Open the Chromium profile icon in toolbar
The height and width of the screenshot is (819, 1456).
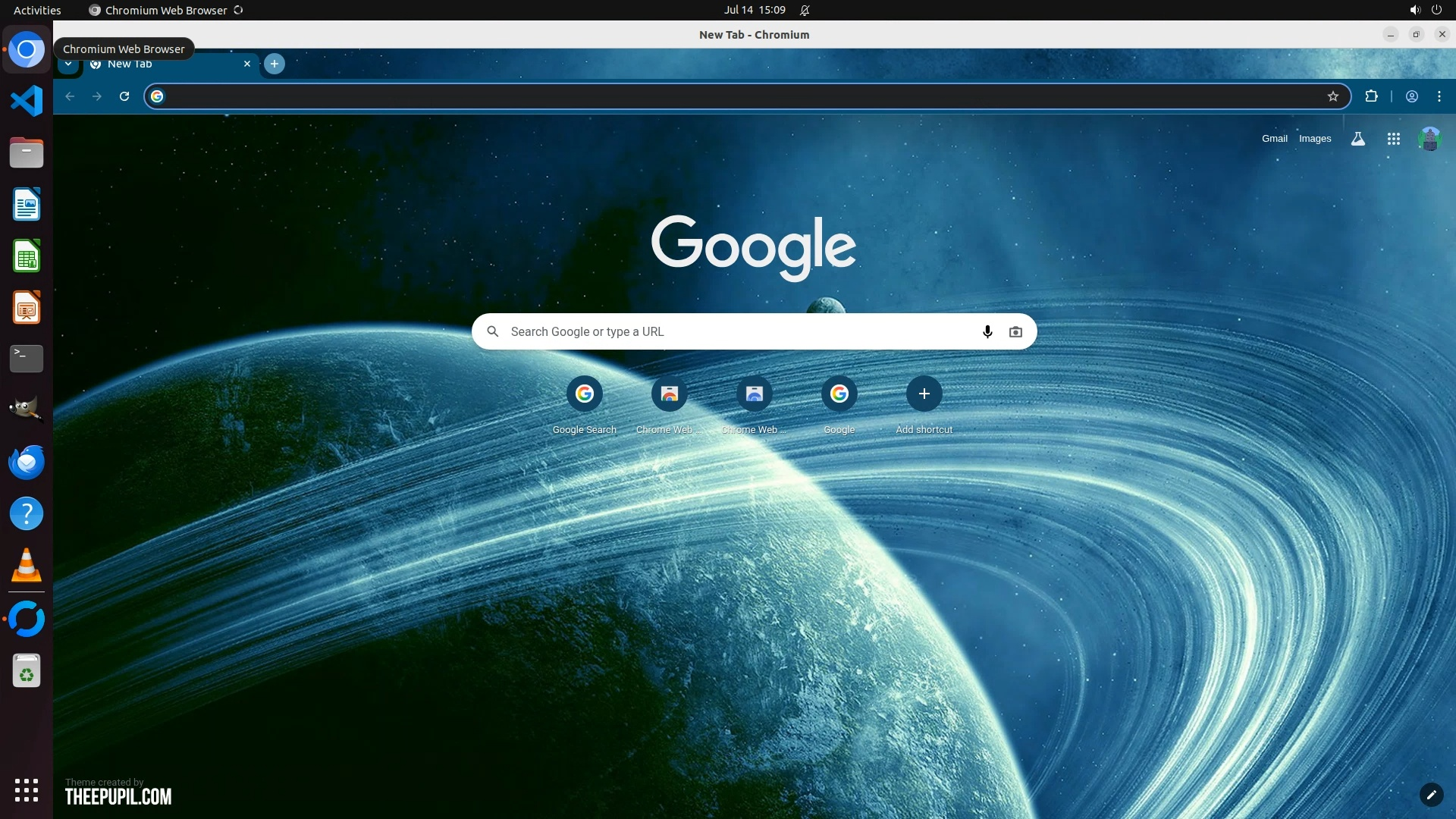click(1411, 96)
